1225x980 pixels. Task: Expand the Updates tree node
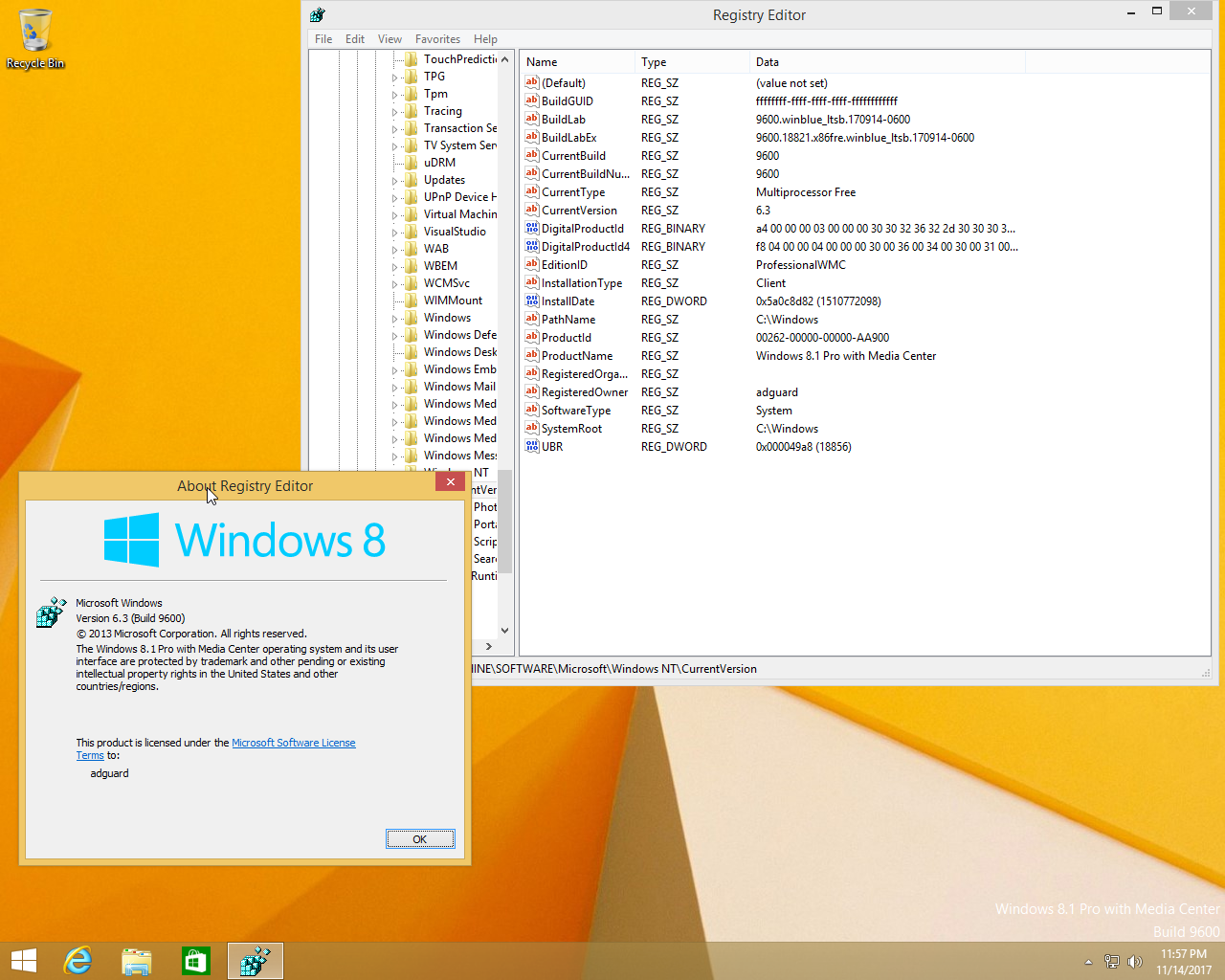pos(394,181)
